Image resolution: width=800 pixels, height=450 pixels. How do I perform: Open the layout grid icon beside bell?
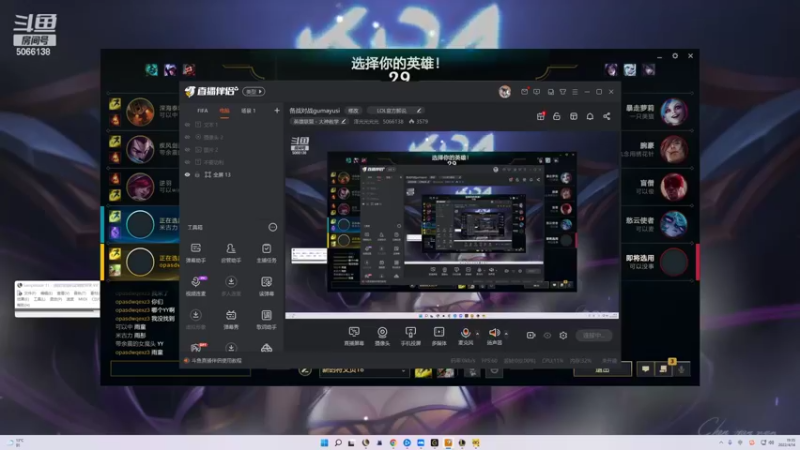573,116
